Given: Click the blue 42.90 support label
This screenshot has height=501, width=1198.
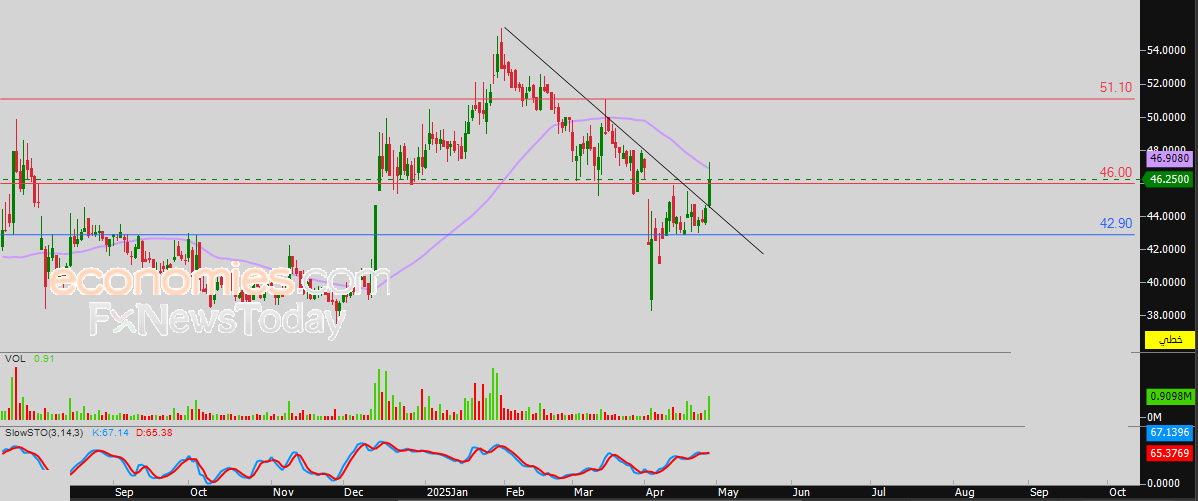Looking at the screenshot, I should click(x=1115, y=223).
